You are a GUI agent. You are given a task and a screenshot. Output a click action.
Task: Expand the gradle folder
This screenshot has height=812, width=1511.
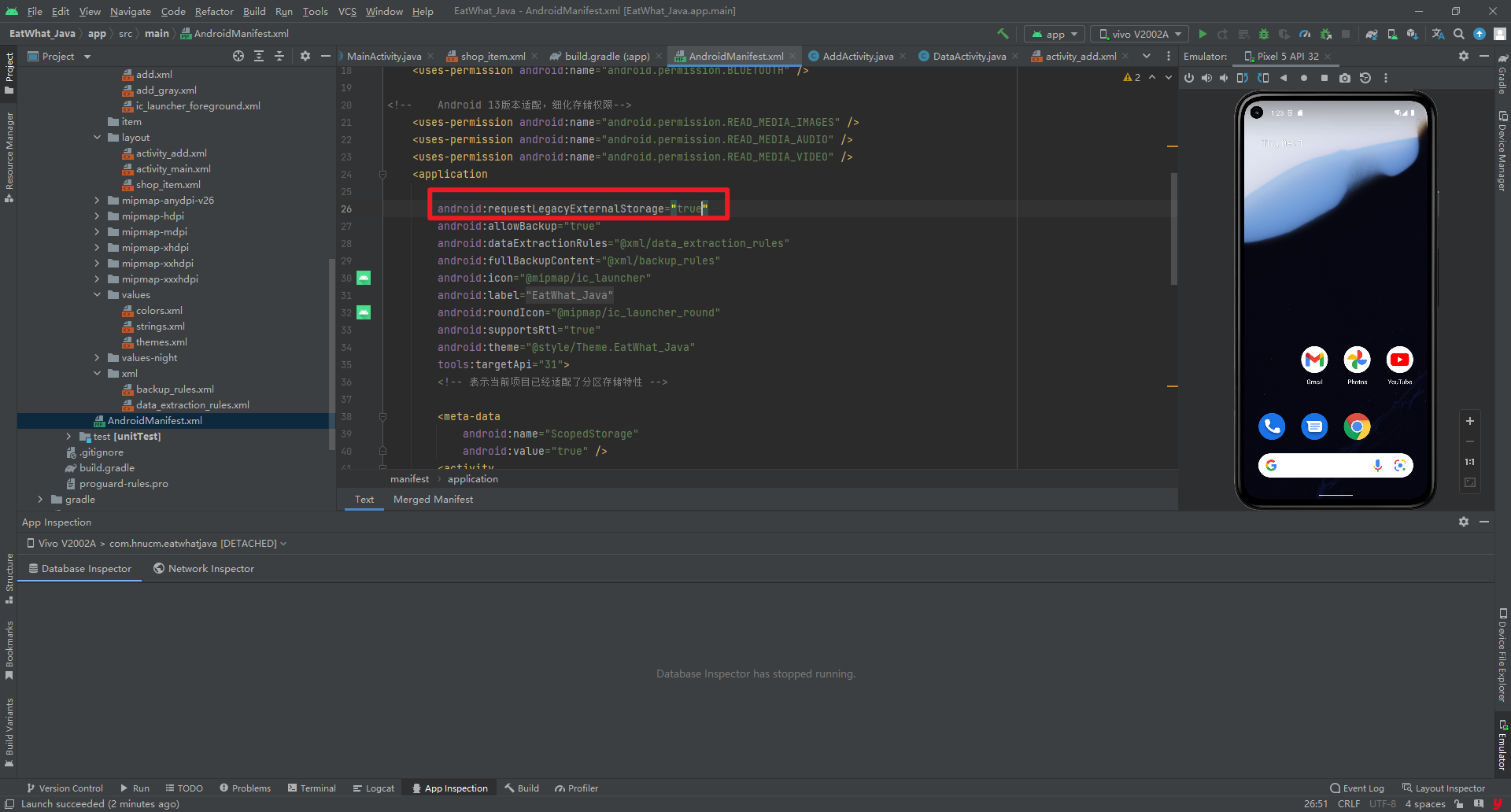click(x=40, y=500)
